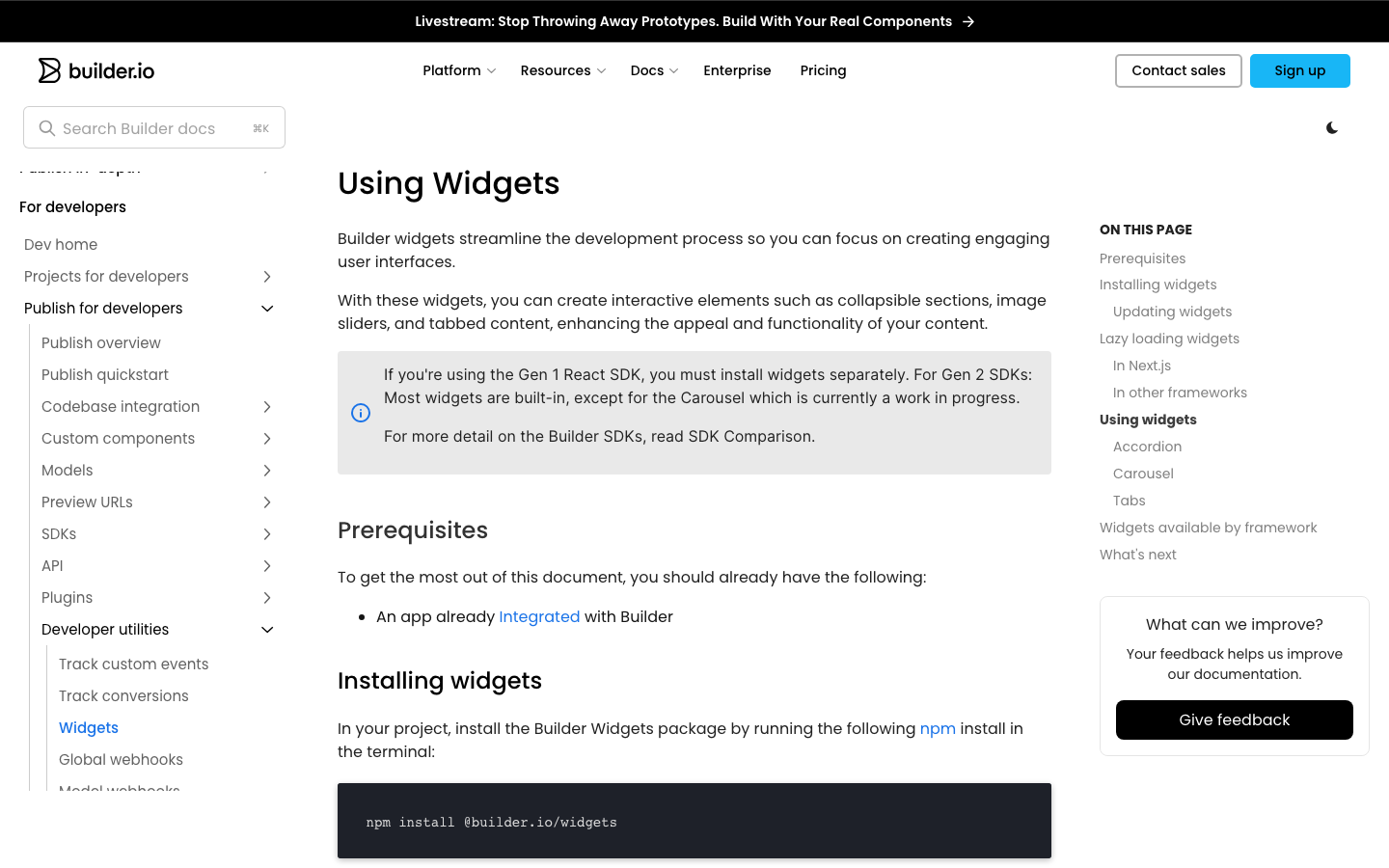This screenshot has width=1389, height=868.
Task: Open the Pricing page
Action: [823, 70]
